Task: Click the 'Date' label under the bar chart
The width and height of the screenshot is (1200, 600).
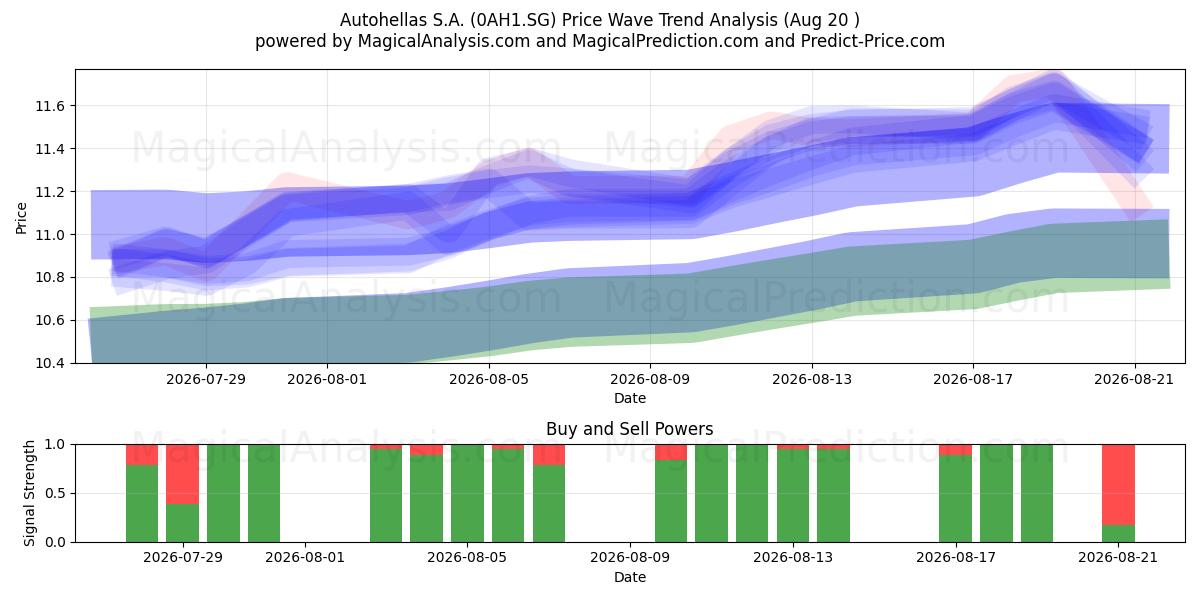Action: 630,577
